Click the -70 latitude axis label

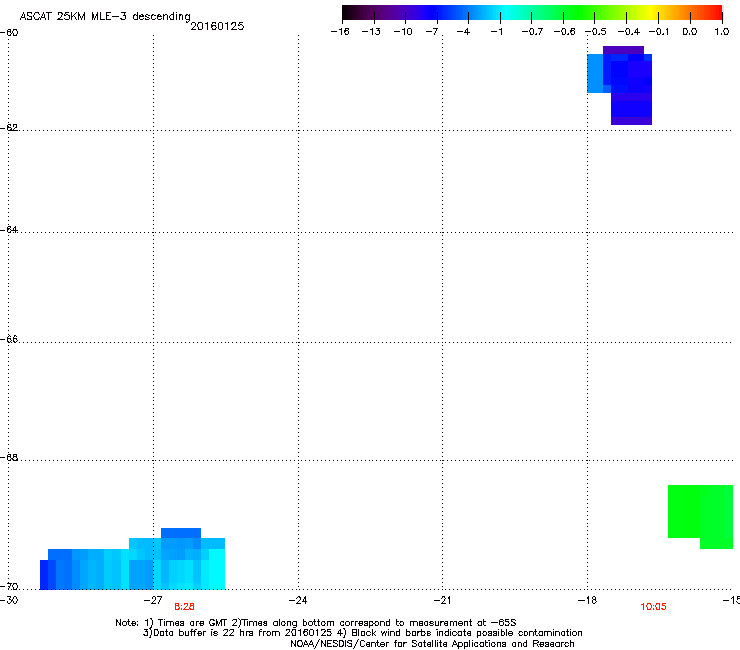point(9,586)
